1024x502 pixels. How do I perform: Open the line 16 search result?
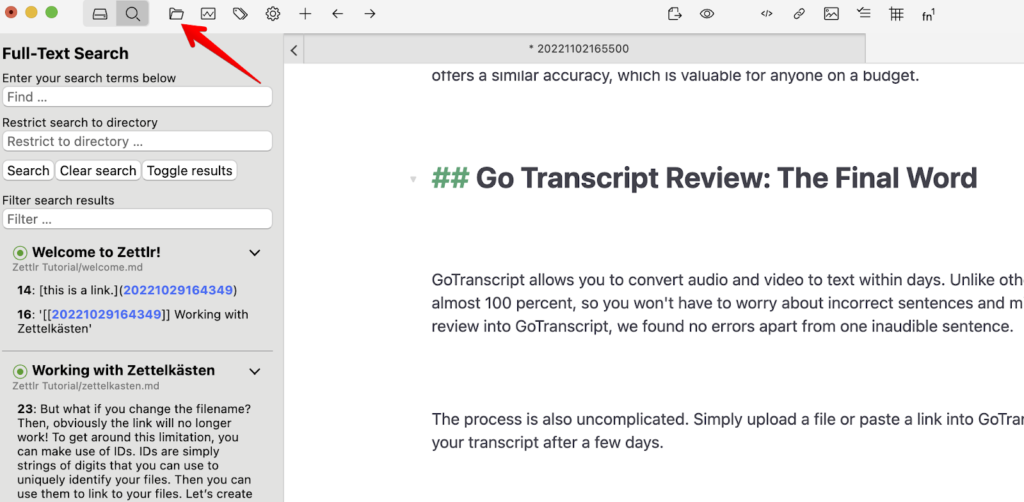click(133, 322)
